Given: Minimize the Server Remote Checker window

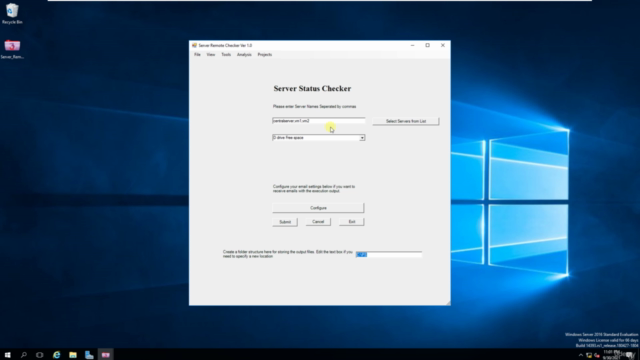Looking at the screenshot, I should [x=412, y=45].
